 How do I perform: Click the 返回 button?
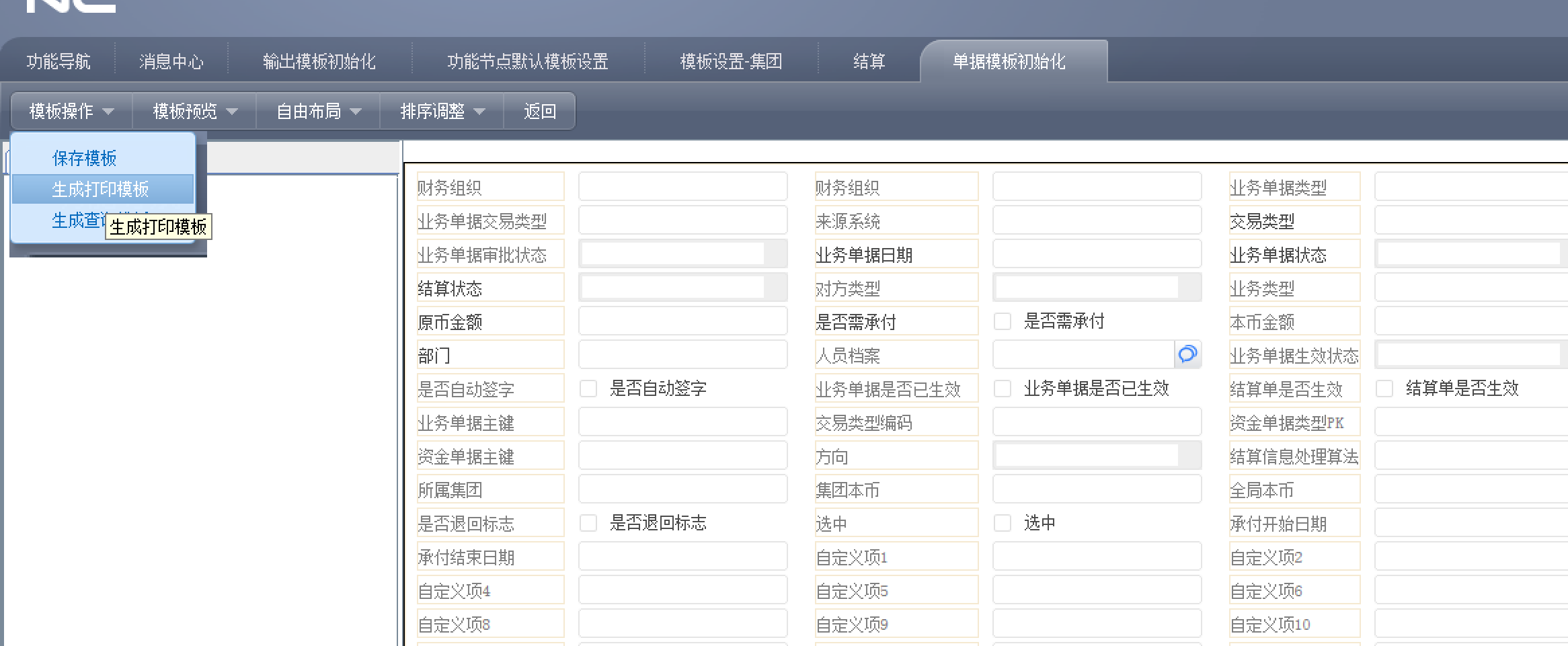540,111
